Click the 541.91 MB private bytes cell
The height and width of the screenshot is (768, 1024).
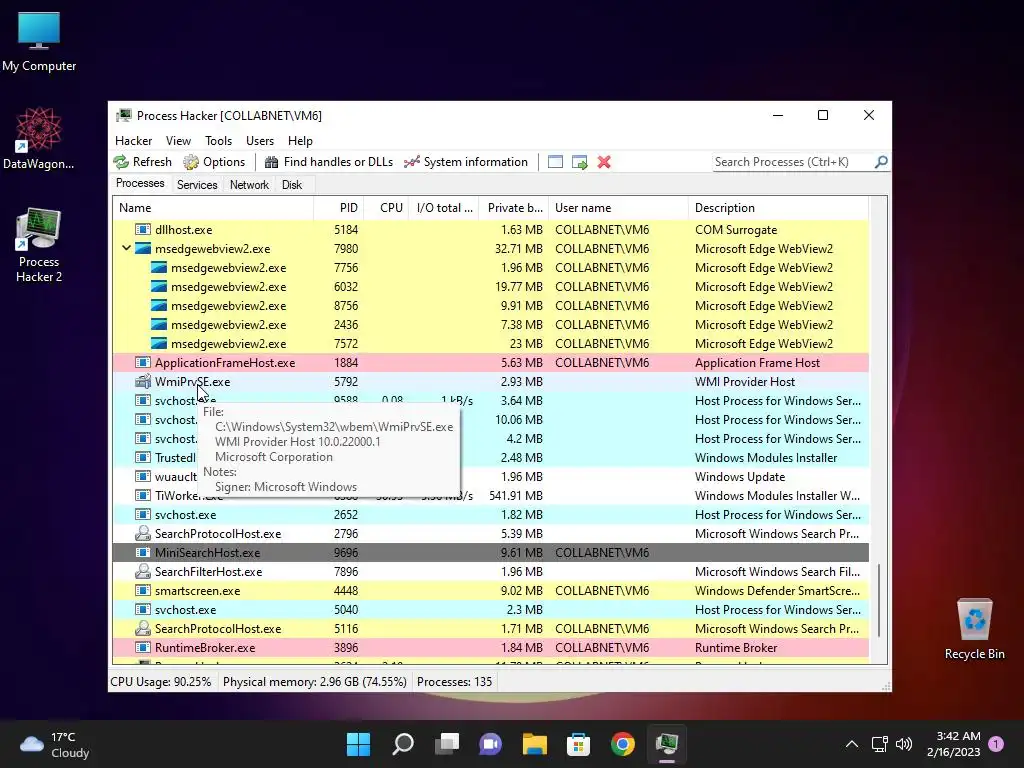(516, 496)
